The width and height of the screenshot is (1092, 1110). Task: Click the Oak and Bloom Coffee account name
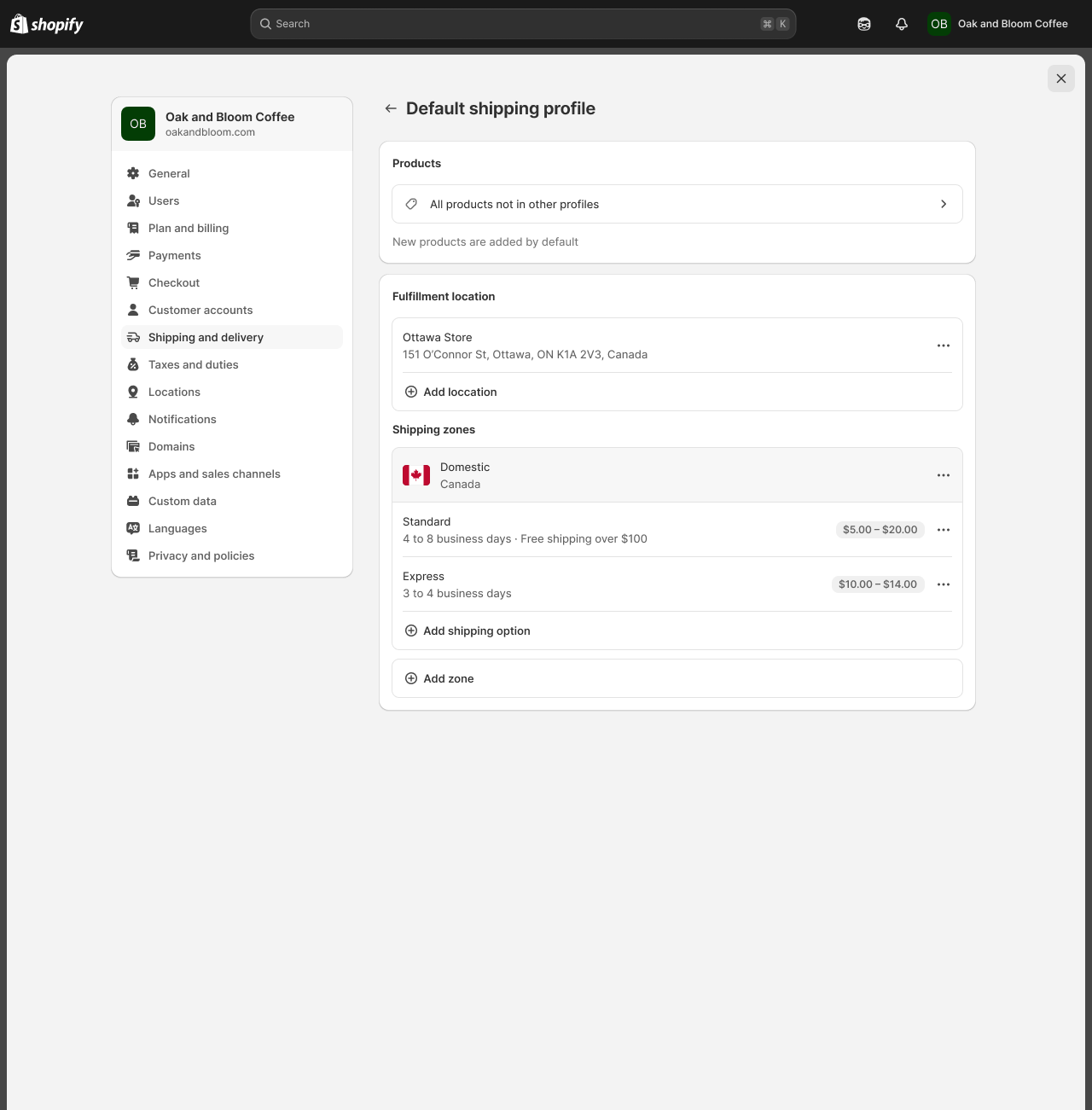pos(1013,24)
